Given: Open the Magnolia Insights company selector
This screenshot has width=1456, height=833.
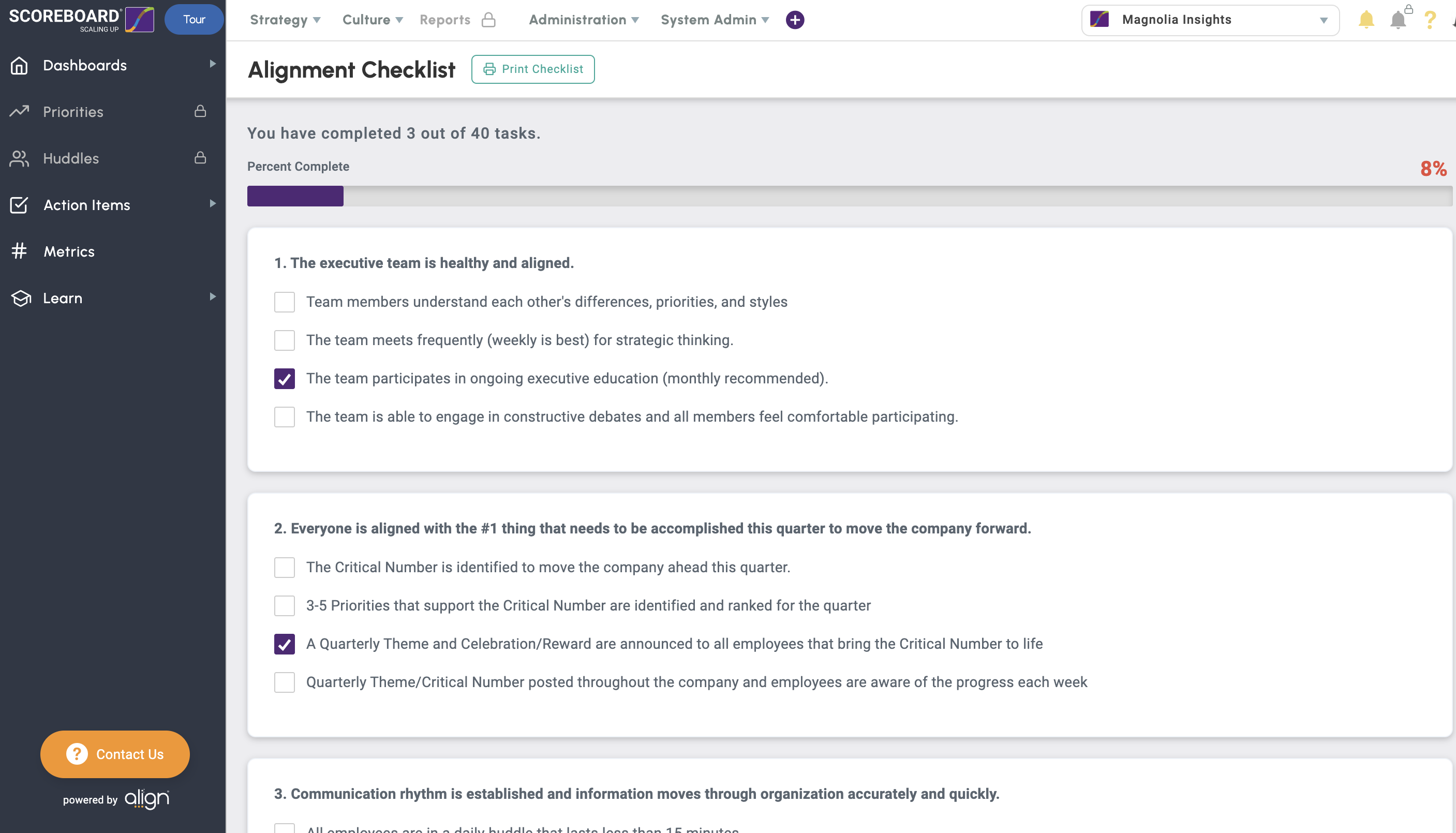Looking at the screenshot, I should [x=1210, y=20].
